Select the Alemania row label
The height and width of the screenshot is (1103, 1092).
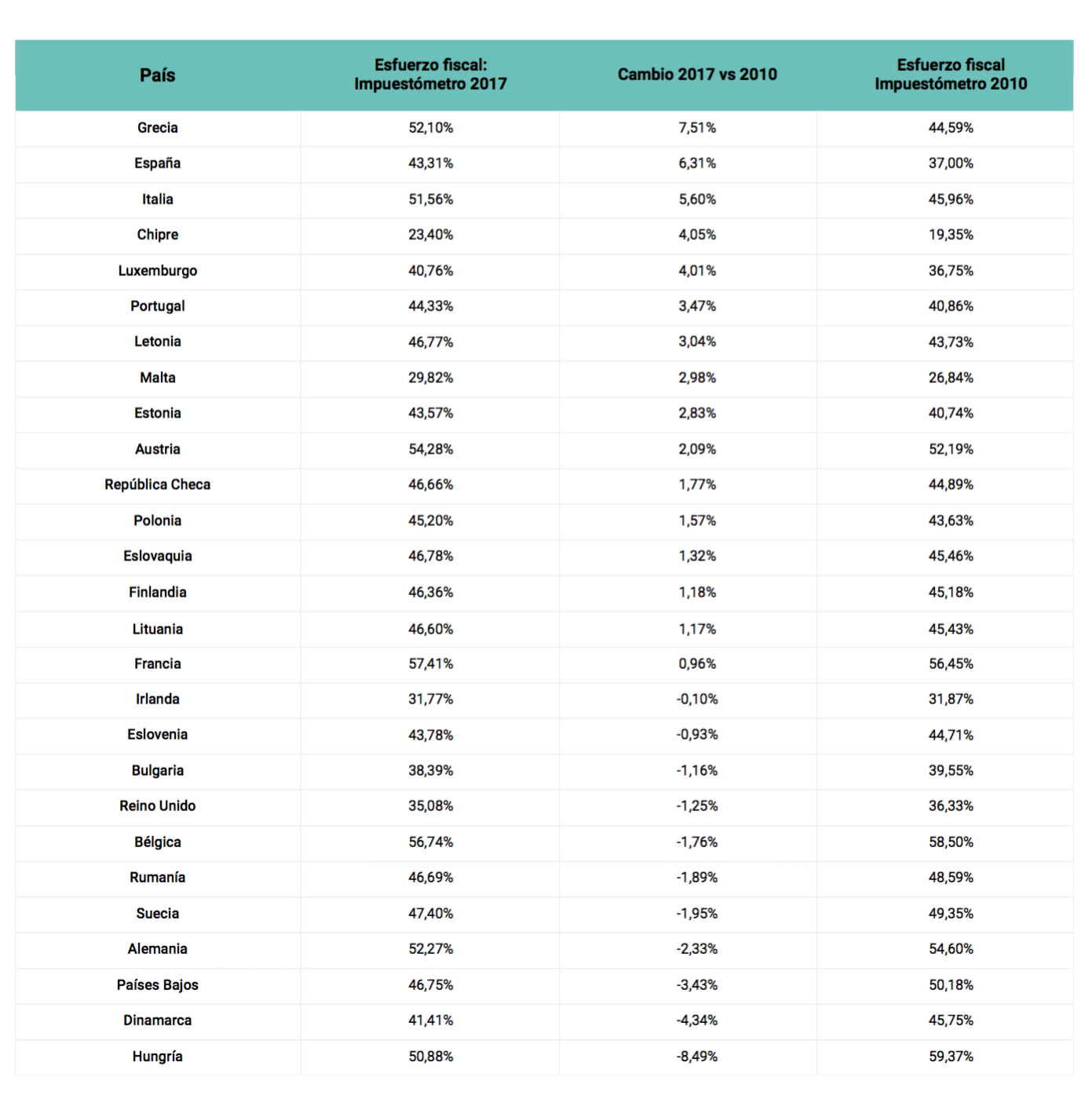coord(157,948)
